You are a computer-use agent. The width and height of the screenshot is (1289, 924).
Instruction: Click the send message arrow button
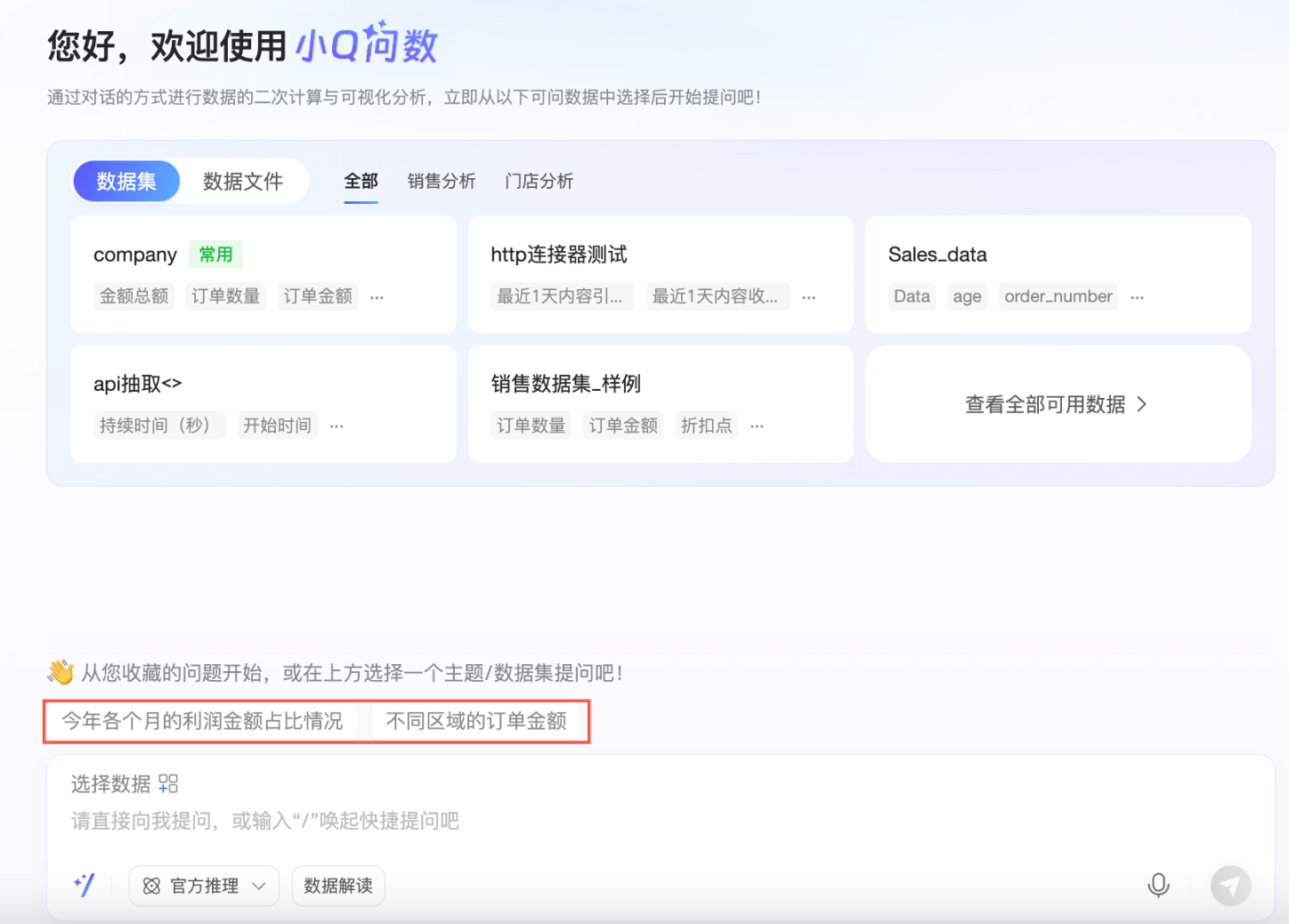click(1230, 886)
